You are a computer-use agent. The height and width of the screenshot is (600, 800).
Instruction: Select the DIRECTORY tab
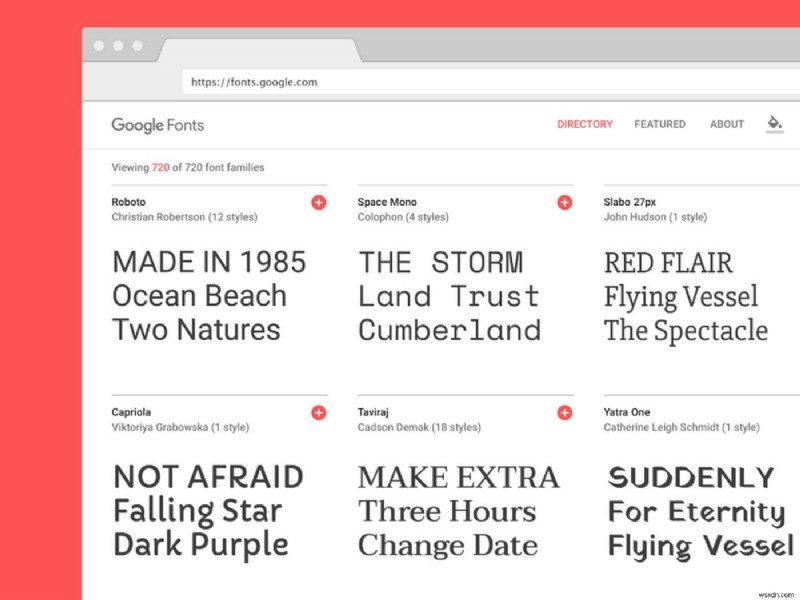tap(585, 124)
